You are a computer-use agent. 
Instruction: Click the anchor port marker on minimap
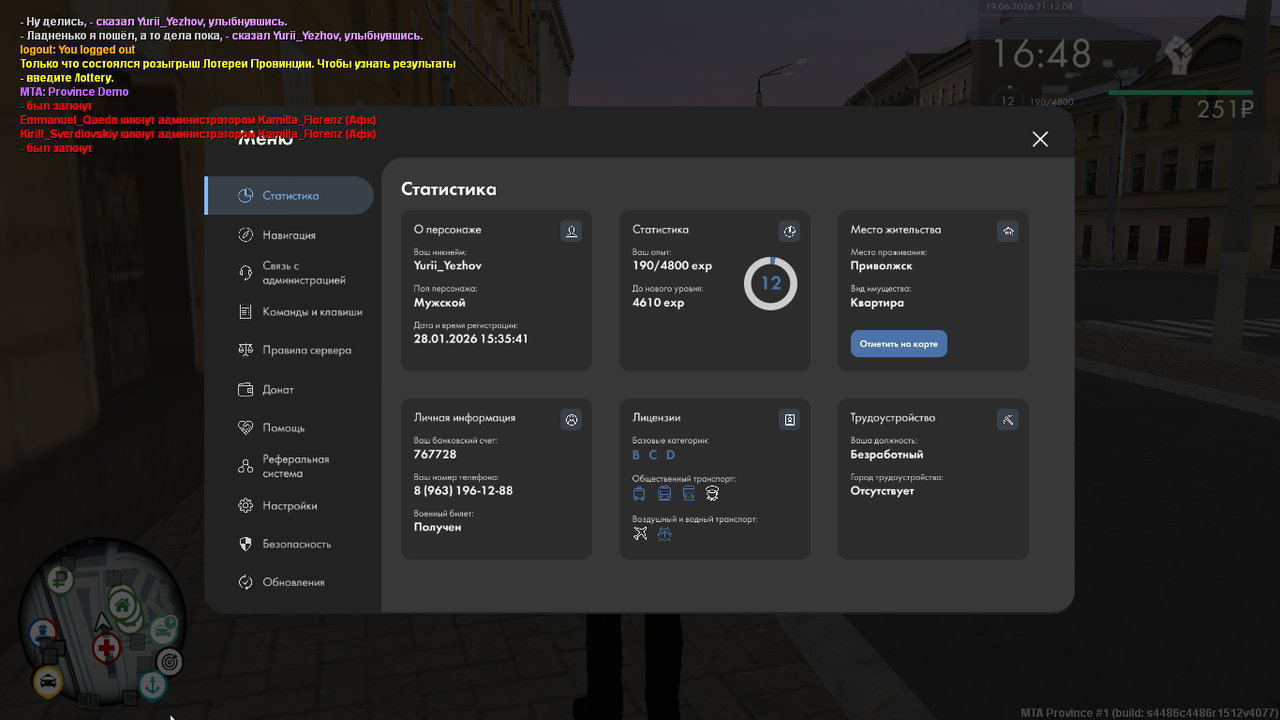point(151,685)
